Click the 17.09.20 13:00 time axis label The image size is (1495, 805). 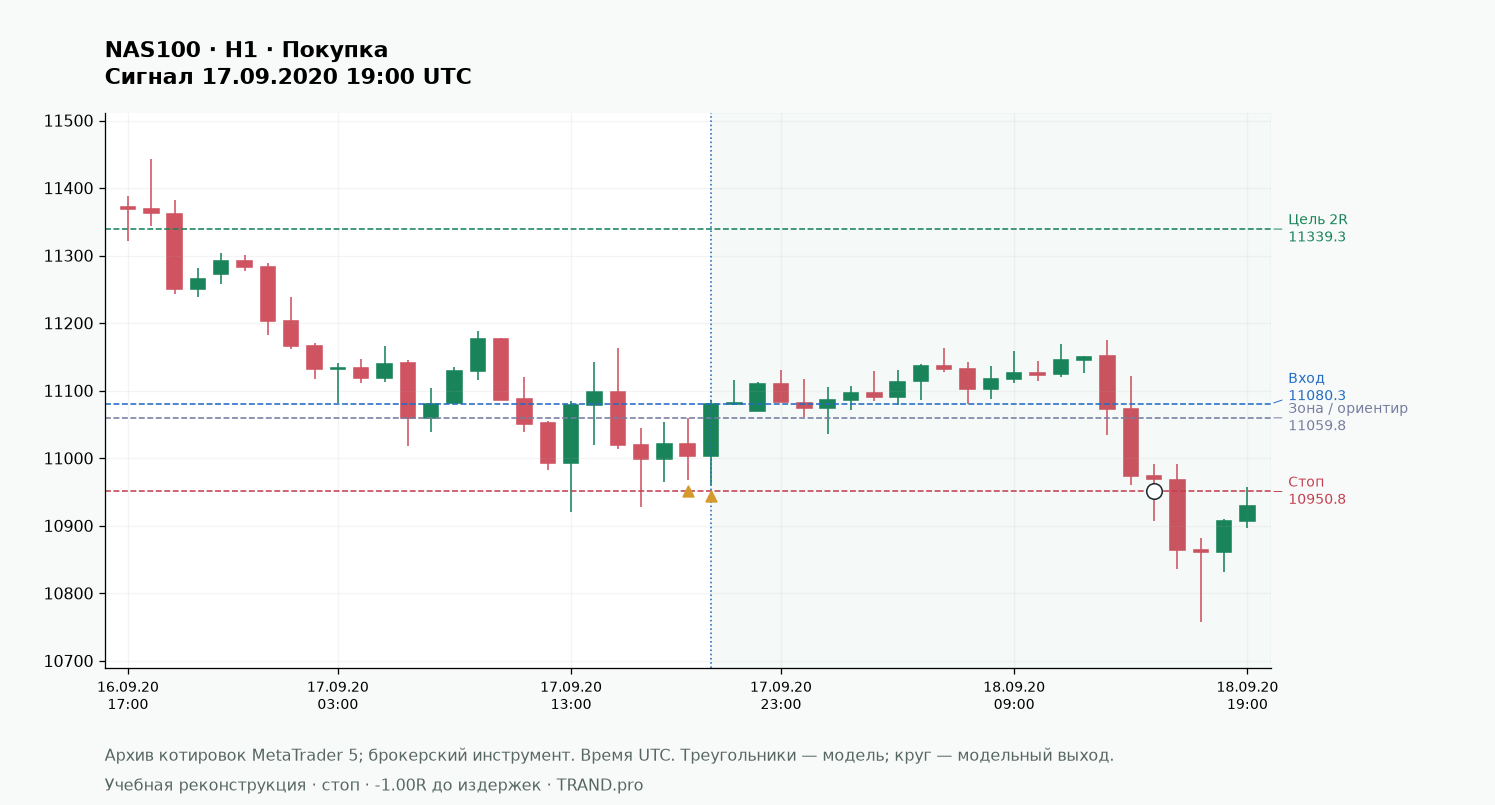point(571,695)
